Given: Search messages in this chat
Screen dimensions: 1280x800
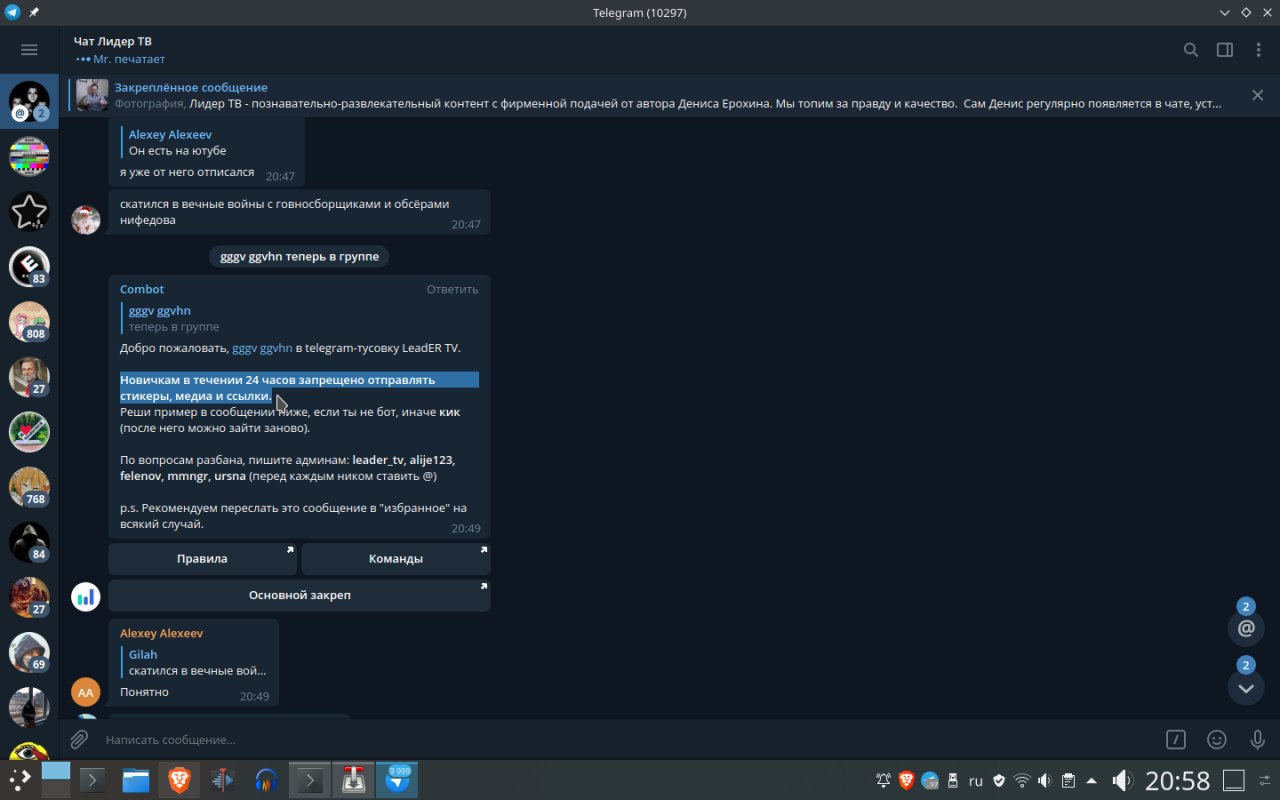Looking at the screenshot, I should pyautogui.click(x=1191, y=50).
